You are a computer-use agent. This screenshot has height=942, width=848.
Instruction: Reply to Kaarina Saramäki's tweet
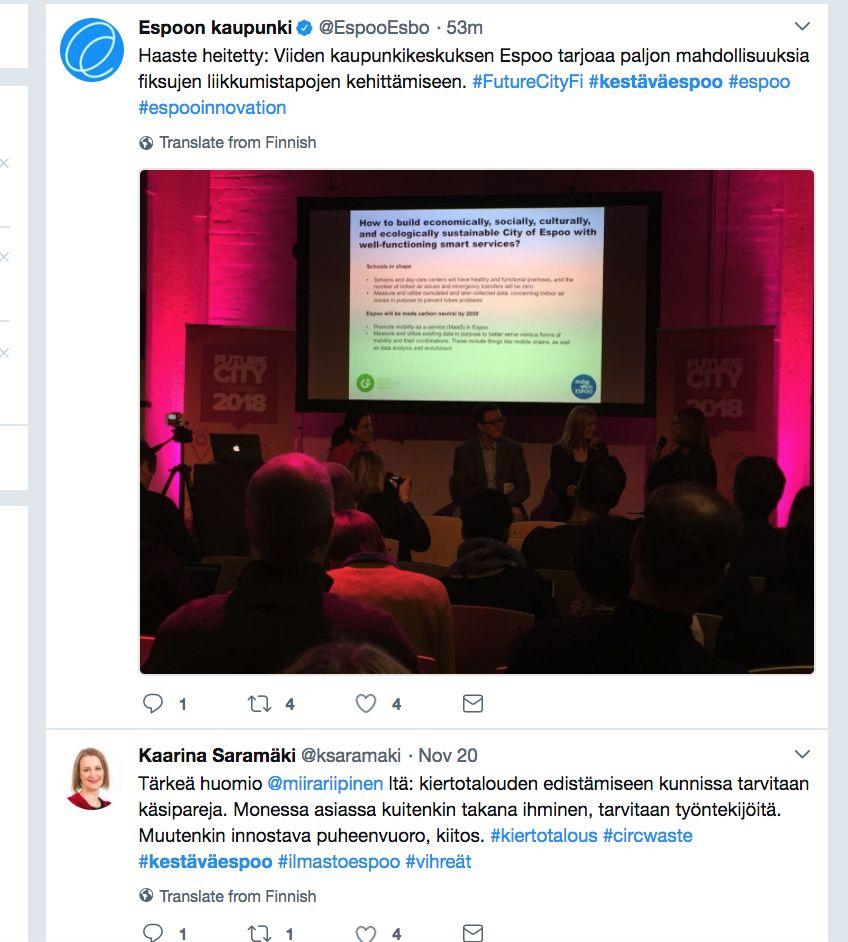click(x=153, y=933)
